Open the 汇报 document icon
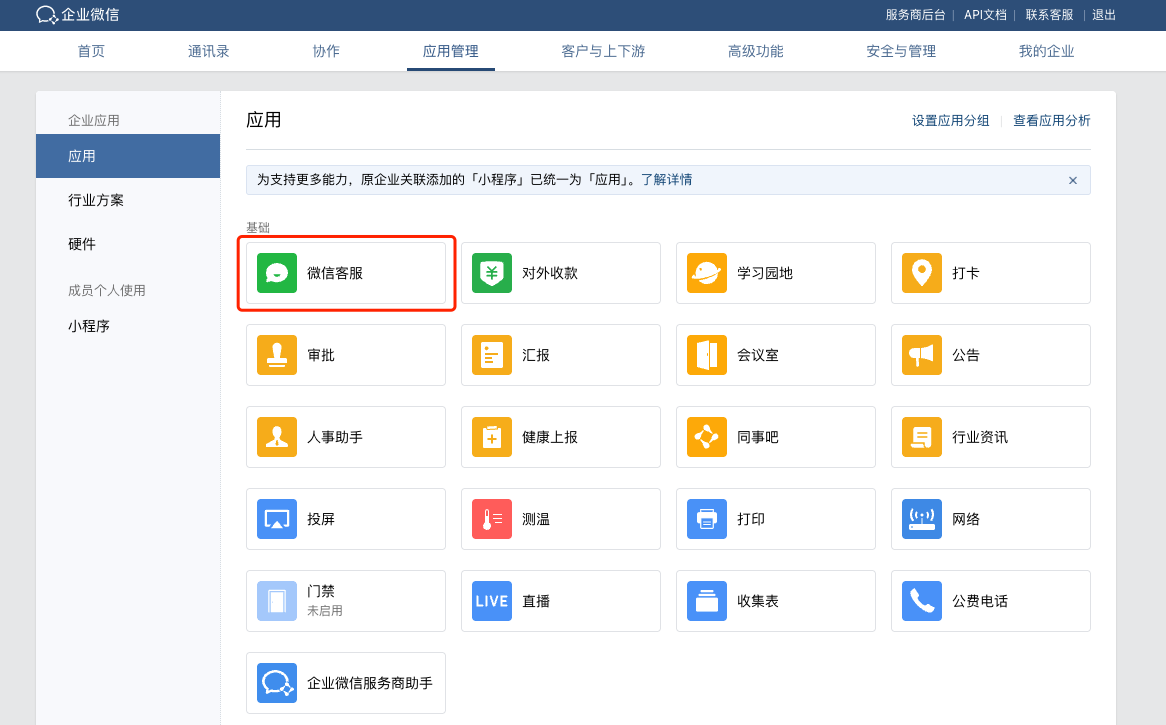 point(492,355)
